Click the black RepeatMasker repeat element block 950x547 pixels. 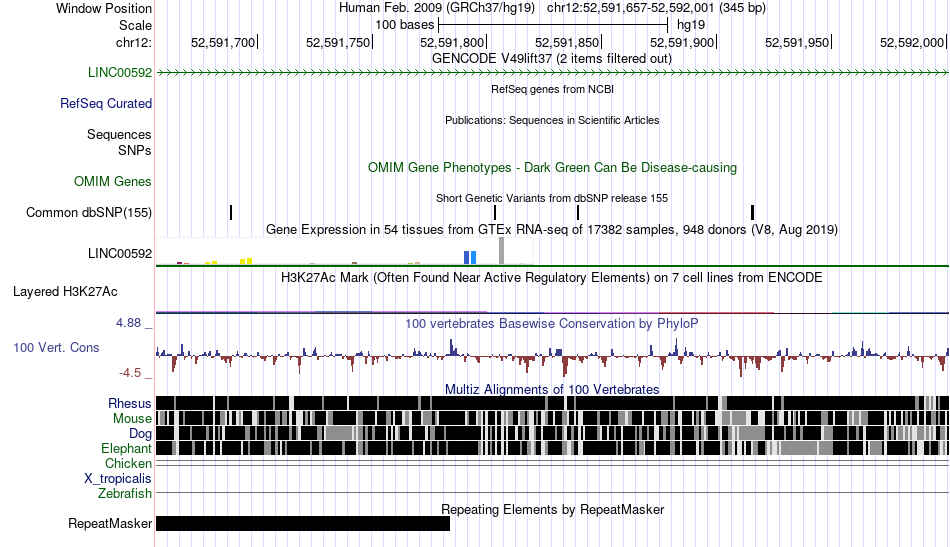(303, 523)
